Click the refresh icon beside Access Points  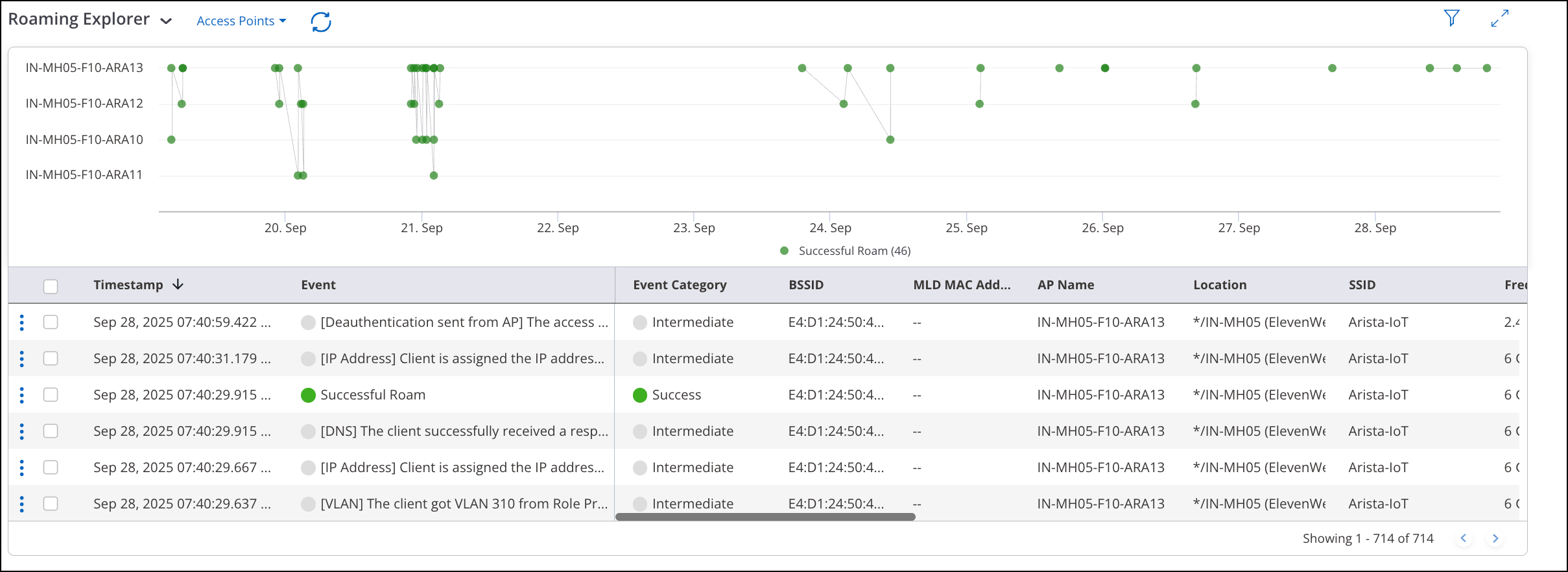[320, 21]
